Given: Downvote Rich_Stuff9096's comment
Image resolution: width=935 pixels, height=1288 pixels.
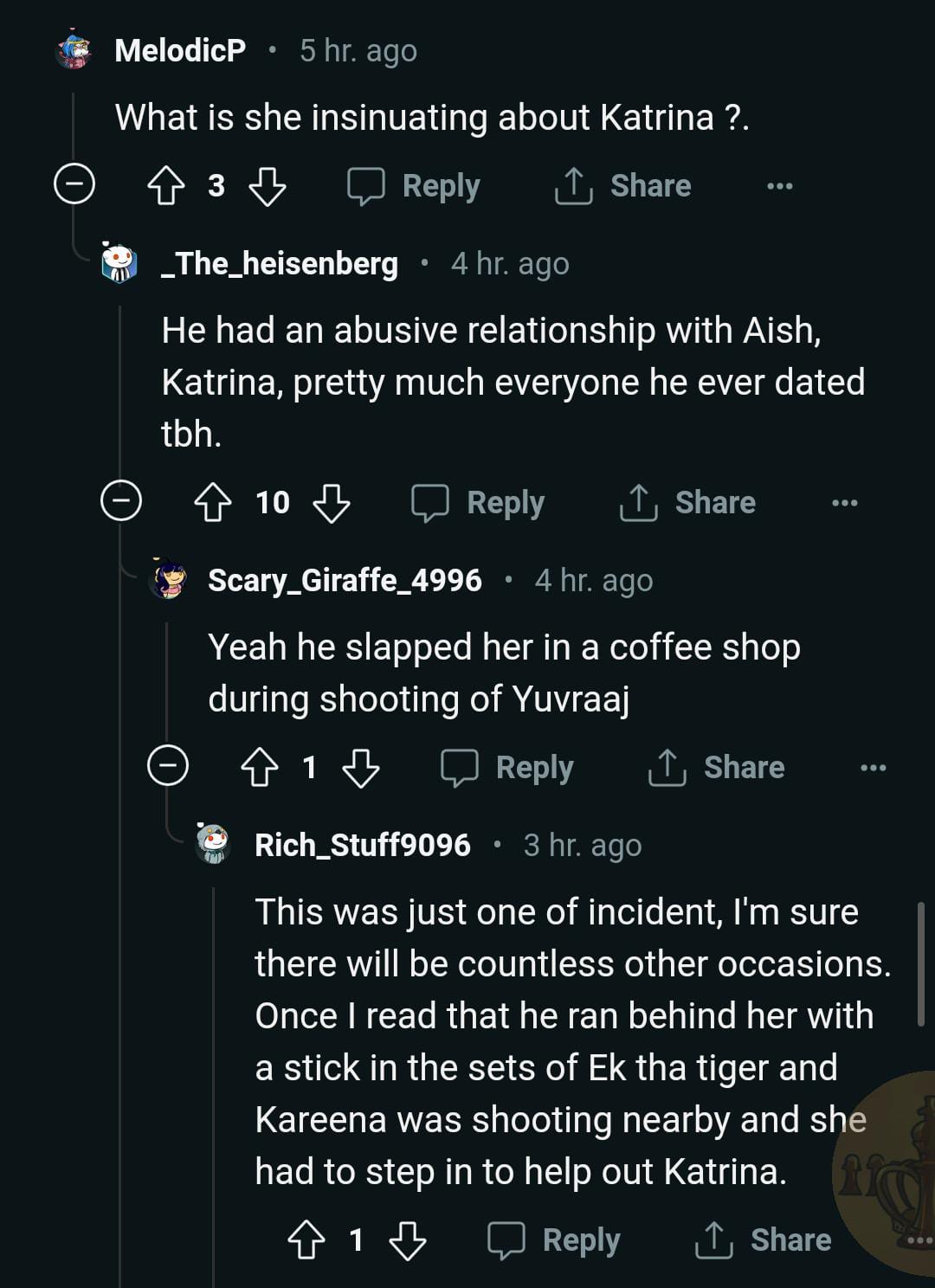Looking at the screenshot, I should (x=408, y=1240).
